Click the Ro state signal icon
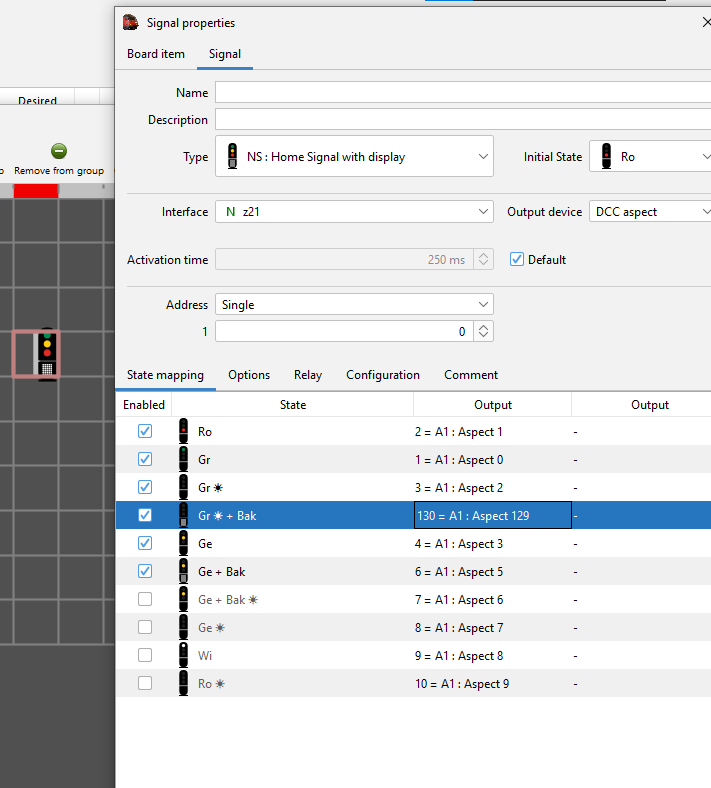 pyautogui.click(x=183, y=432)
